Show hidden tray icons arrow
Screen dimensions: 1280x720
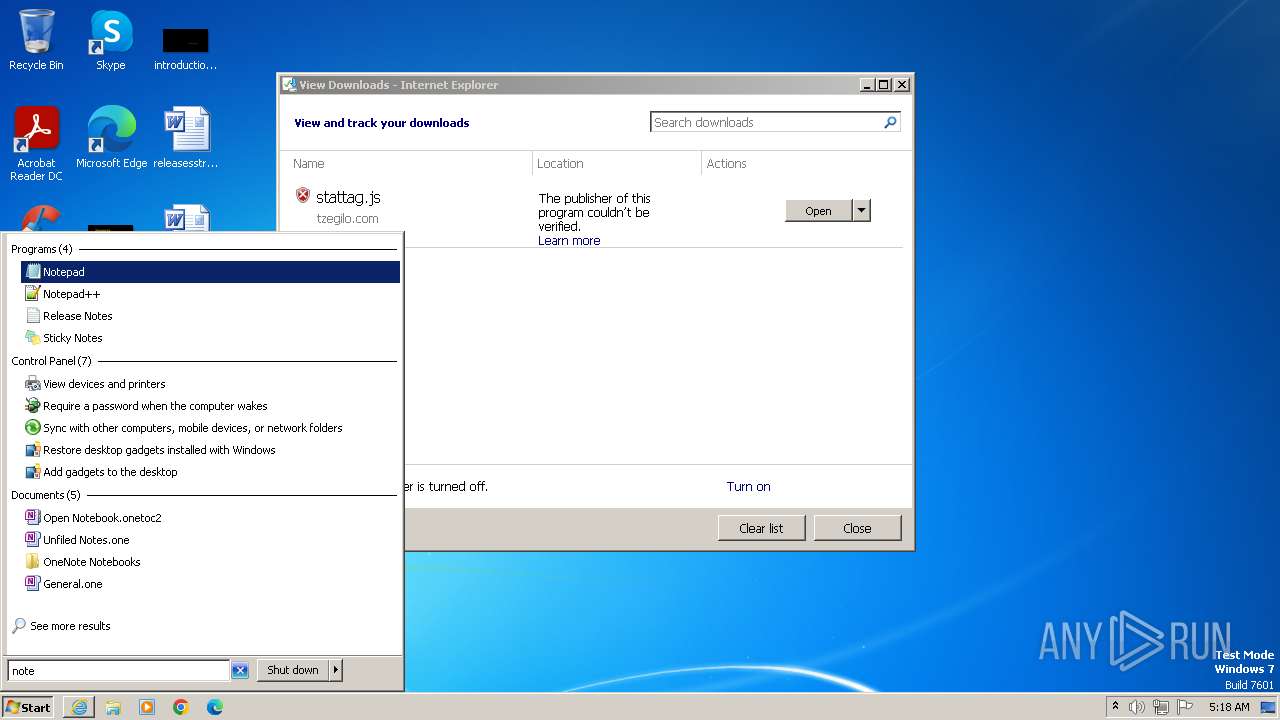tap(1115, 707)
